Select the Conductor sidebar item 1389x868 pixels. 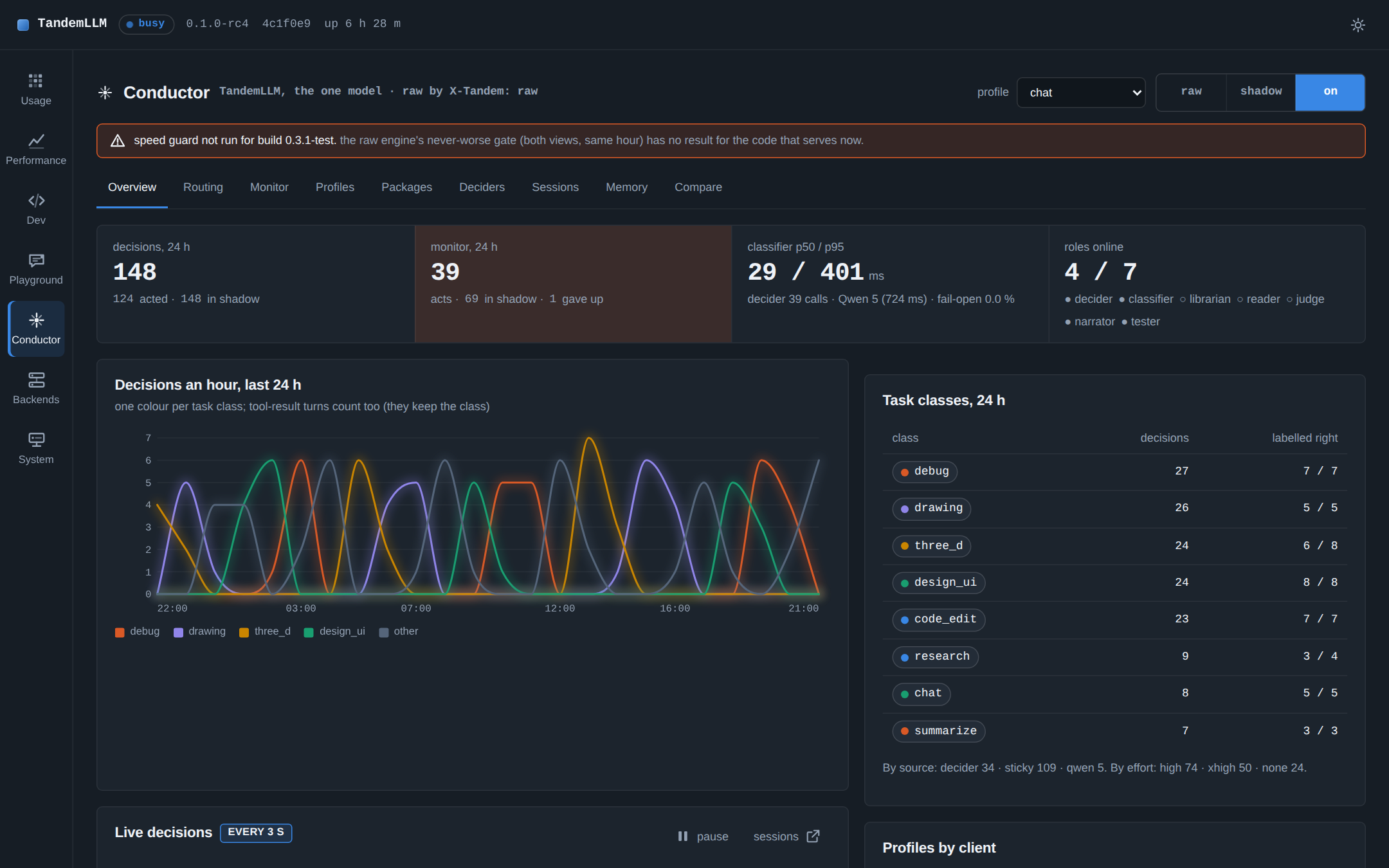pyautogui.click(x=36, y=329)
